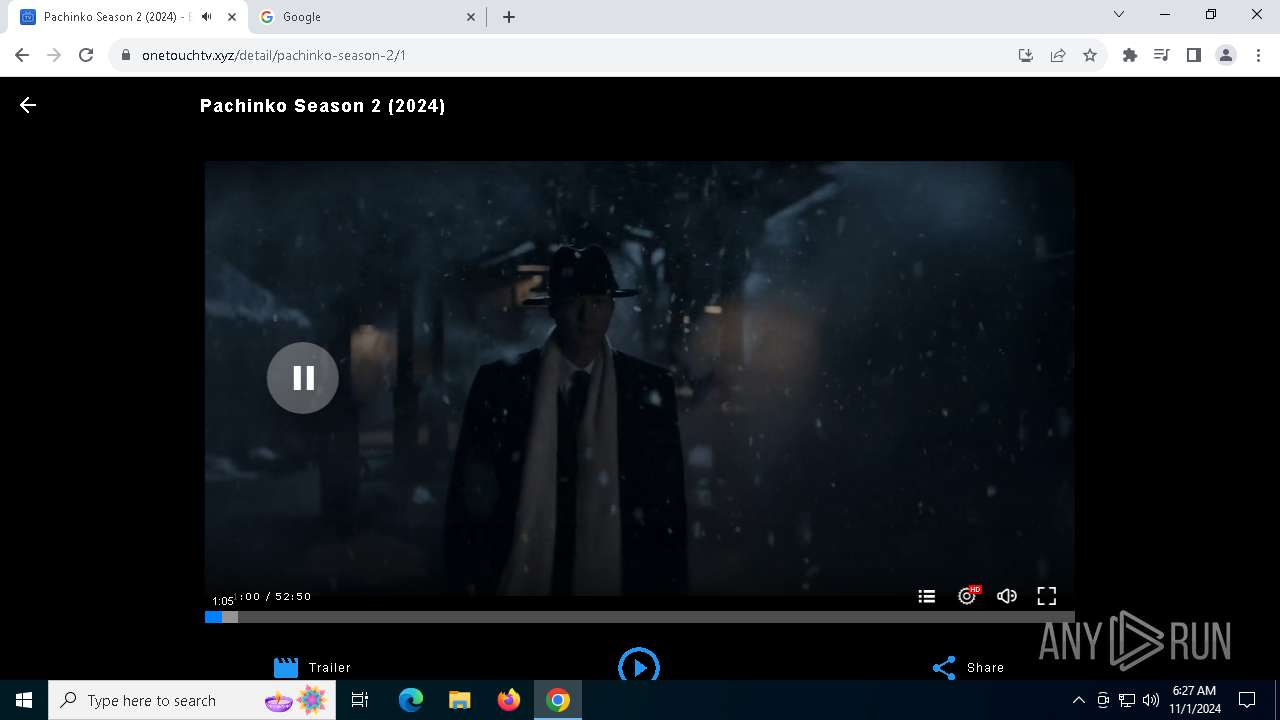Click the Share button
The width and height of the screenshot is (1280, 720).
968,667
